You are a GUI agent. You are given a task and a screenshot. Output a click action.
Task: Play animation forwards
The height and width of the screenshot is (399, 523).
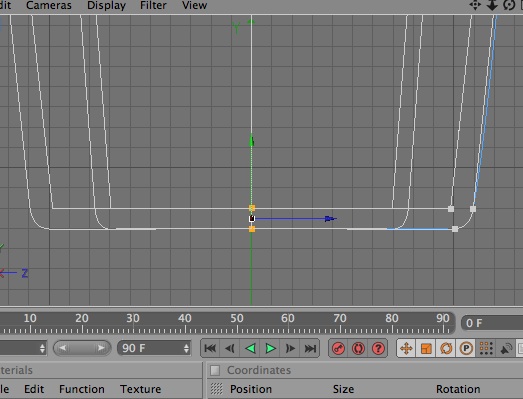(x=270, y=349)
